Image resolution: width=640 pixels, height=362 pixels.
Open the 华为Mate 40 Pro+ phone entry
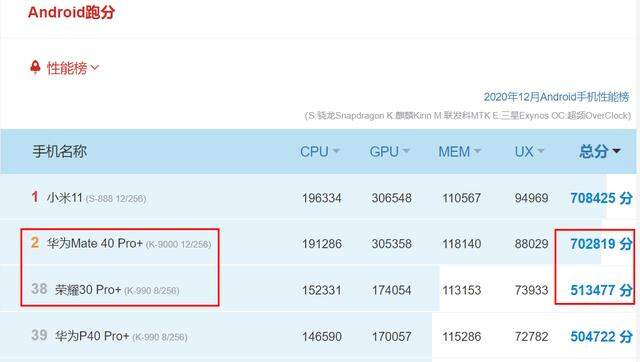point(95,244)
